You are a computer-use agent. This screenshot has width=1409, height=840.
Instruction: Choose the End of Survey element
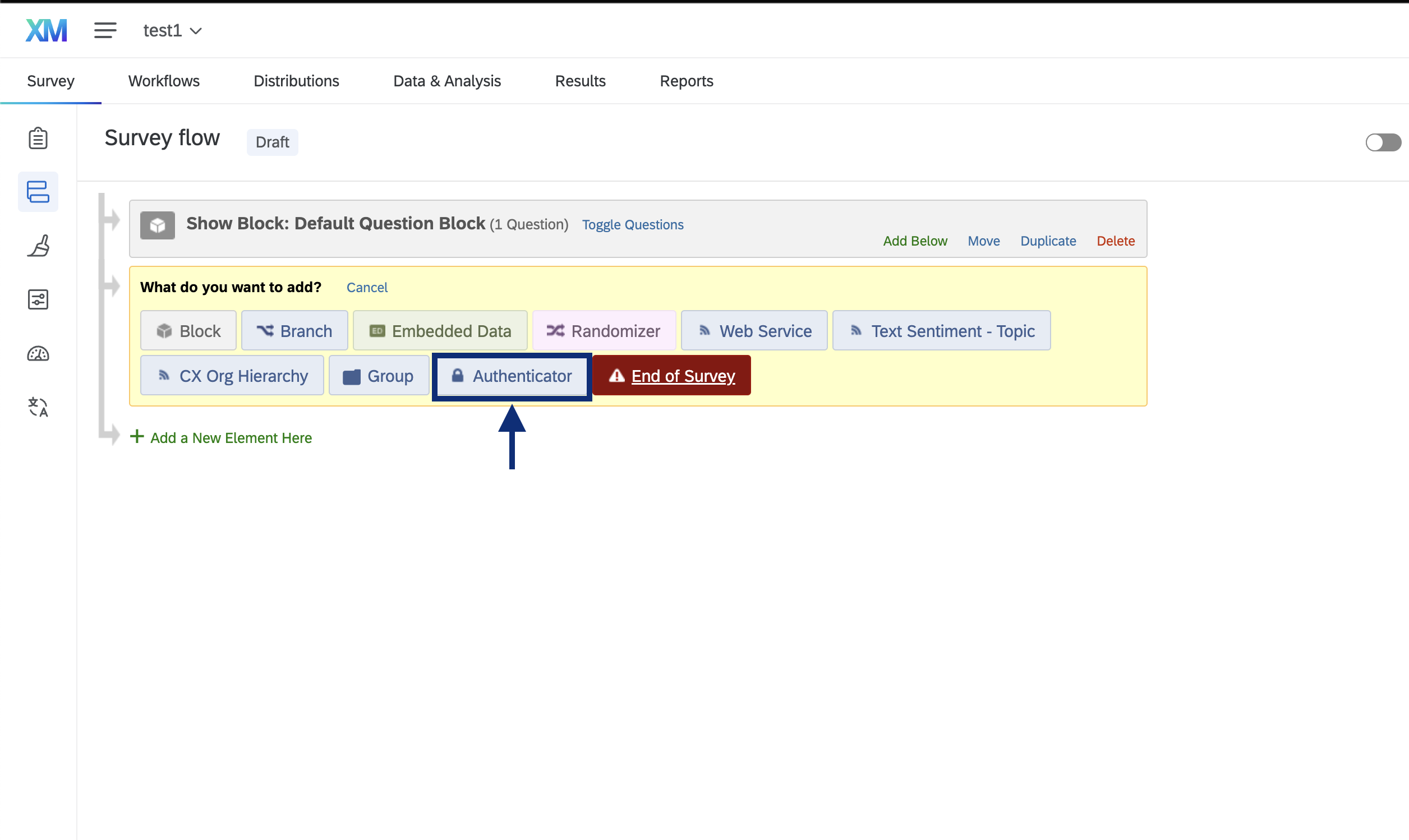pyautogui.click(x=671, y=376)
